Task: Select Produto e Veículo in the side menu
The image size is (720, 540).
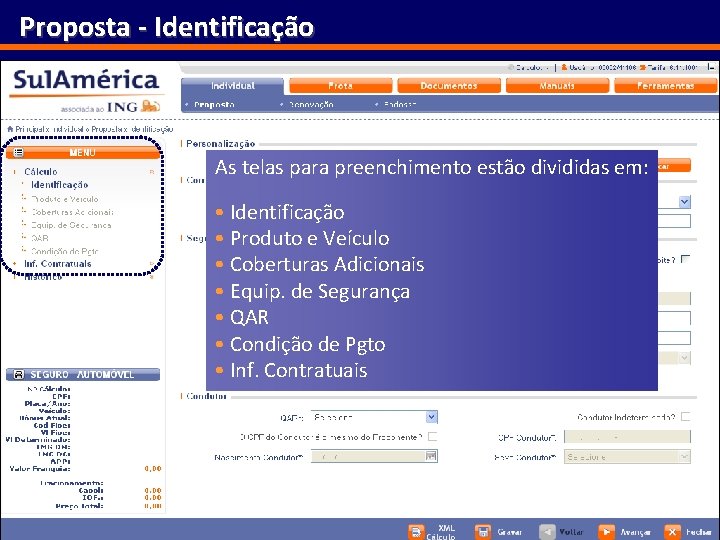Action: 65,199
